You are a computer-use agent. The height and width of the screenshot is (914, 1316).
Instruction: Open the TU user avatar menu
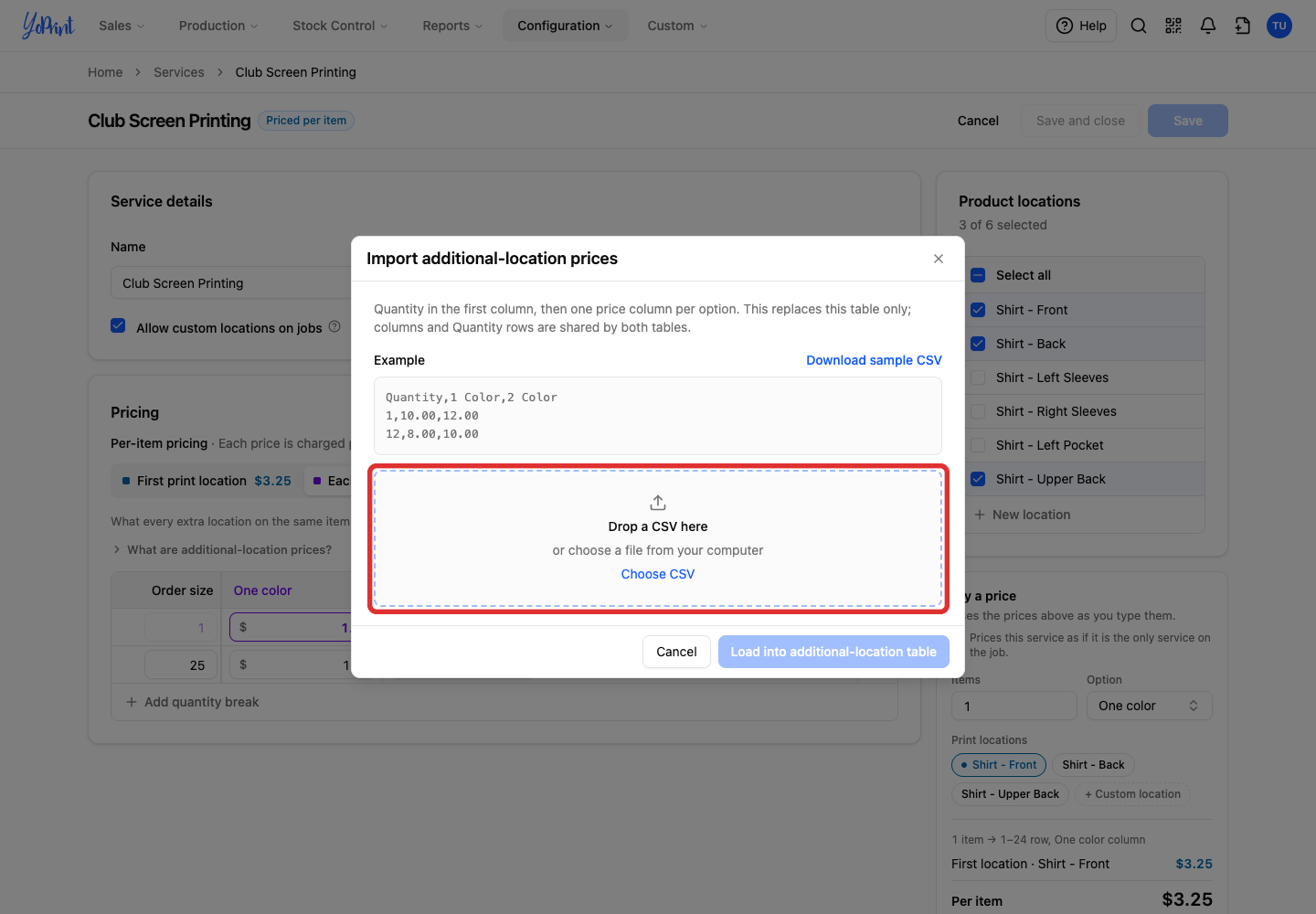pyautogui.click(x=1279, y=26)
